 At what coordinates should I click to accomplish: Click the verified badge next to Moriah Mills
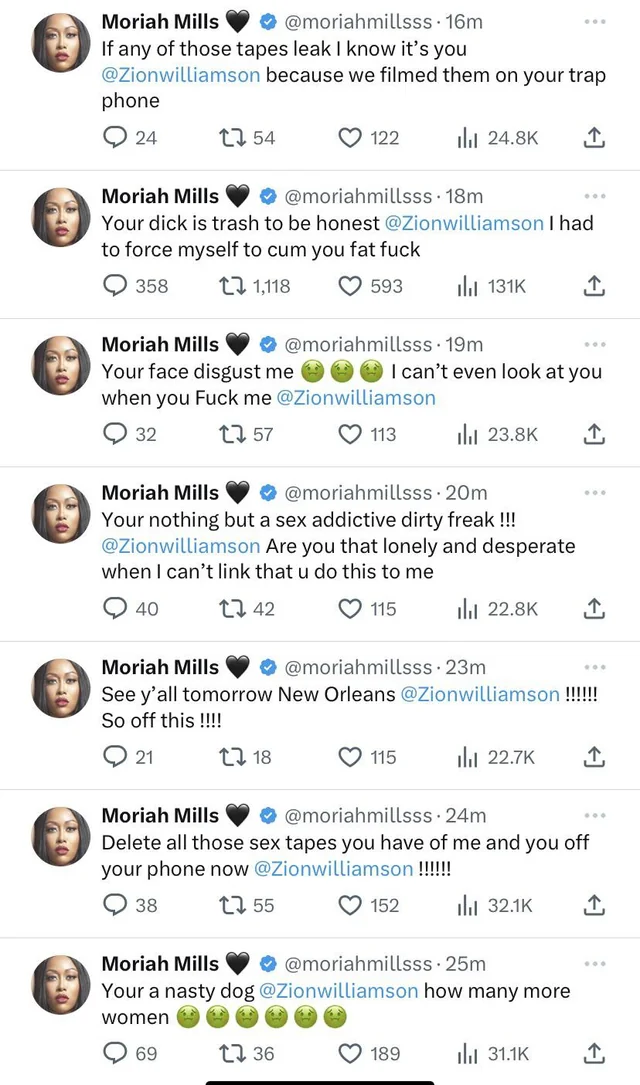(268, 21)
